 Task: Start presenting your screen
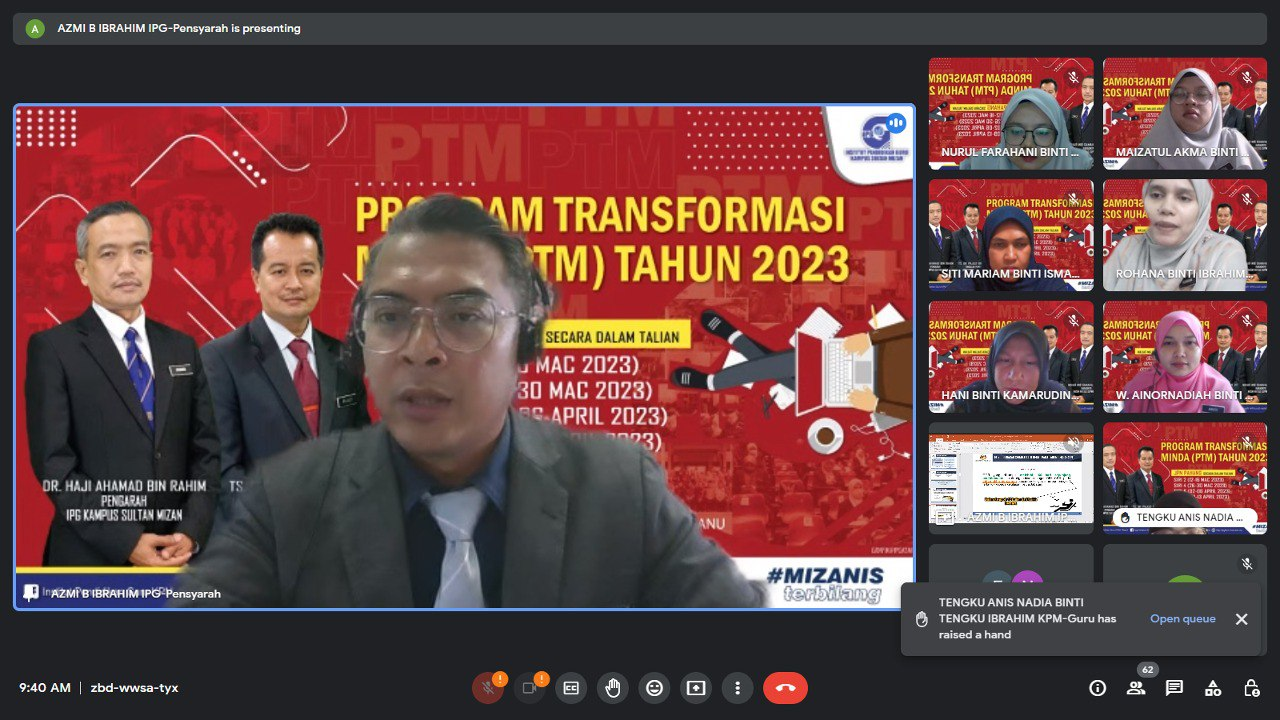[x=696, y=688]
